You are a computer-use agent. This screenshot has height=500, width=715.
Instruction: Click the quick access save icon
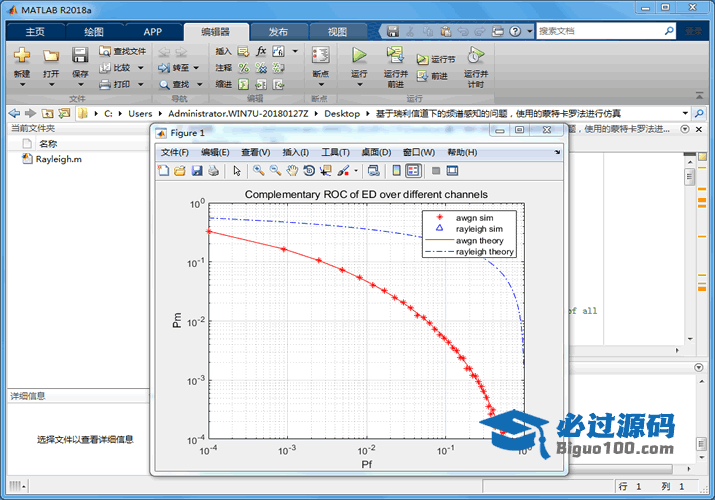click(393, 31)
